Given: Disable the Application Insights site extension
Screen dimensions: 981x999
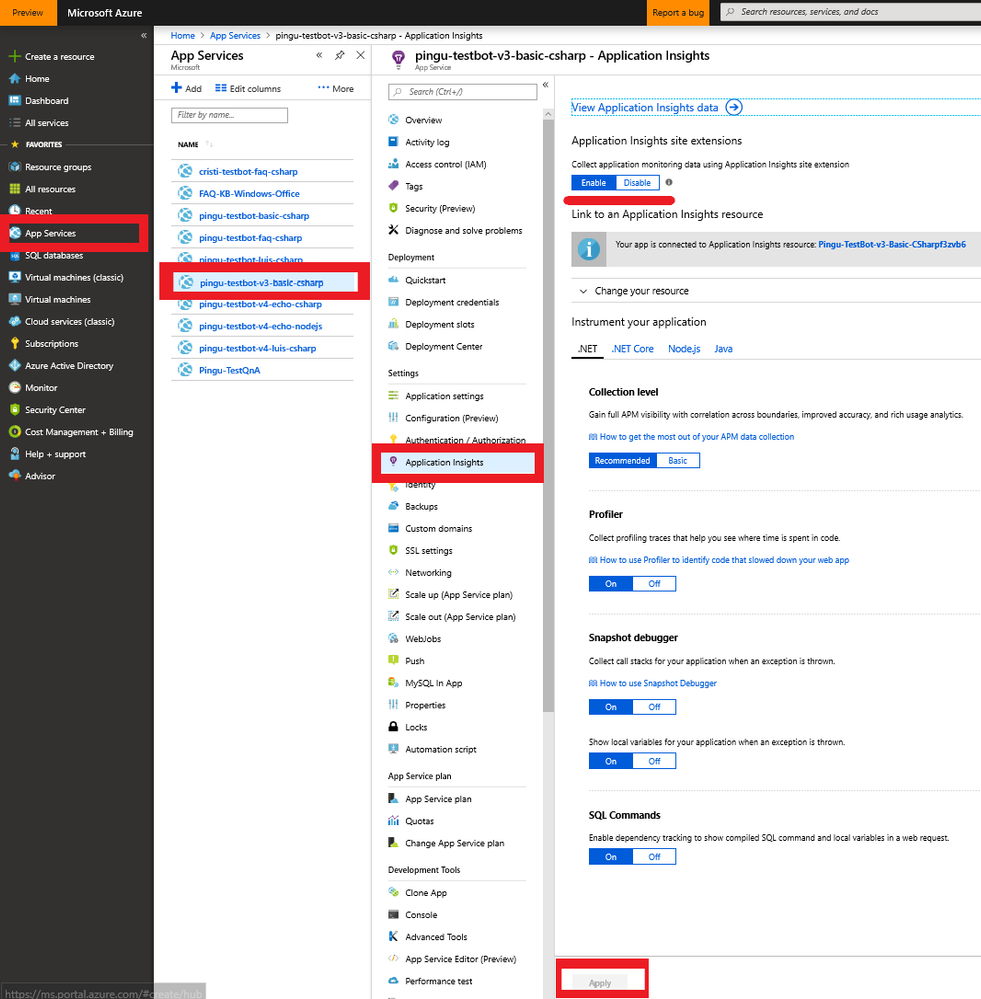Looking at the screenshot, I should point(637,183).
